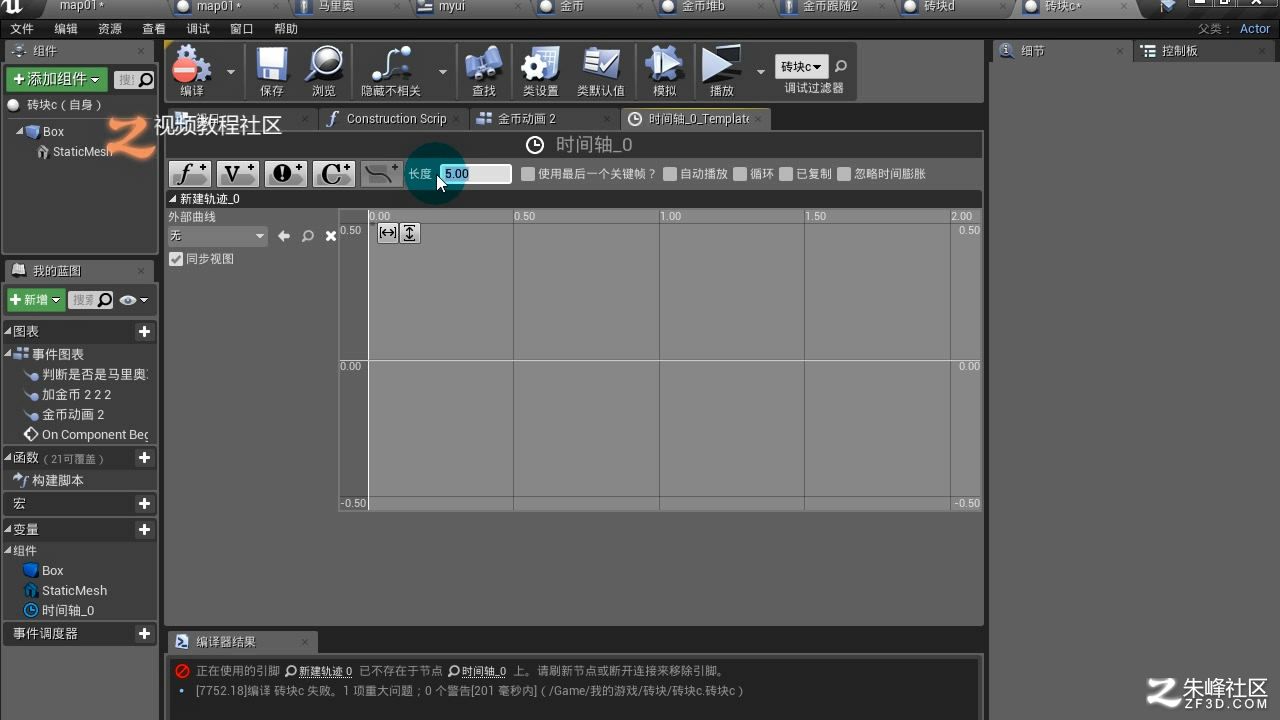Click the 浏览 browse icon
This screenshot has width=1280, height=720.
tap(324, 71)
